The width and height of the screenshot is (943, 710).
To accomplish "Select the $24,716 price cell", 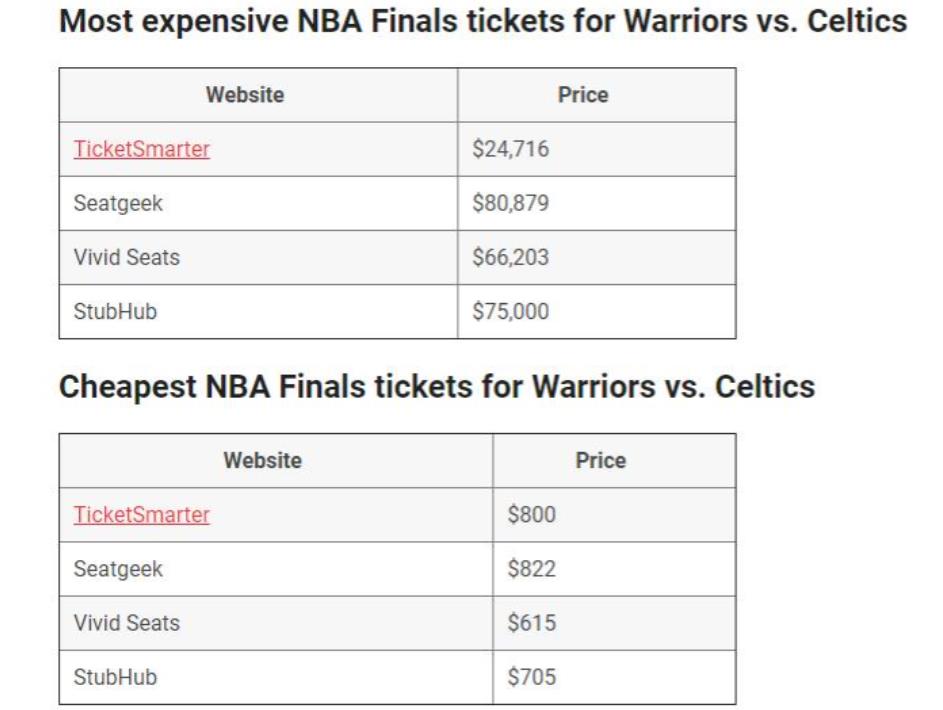I will pyautogui.click(x=510, y=149).
